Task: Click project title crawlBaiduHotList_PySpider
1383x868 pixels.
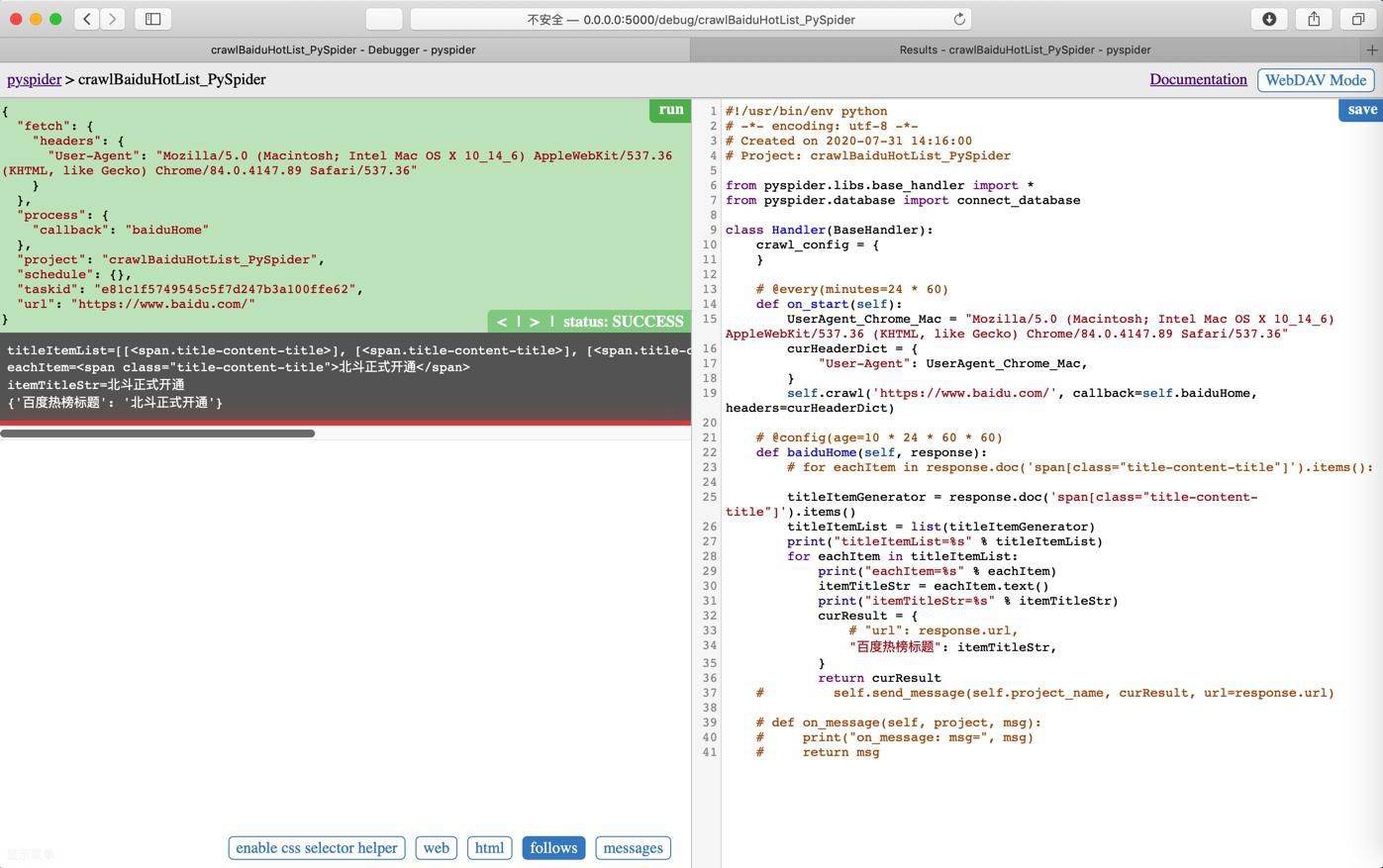Action: tap(171, 79)
